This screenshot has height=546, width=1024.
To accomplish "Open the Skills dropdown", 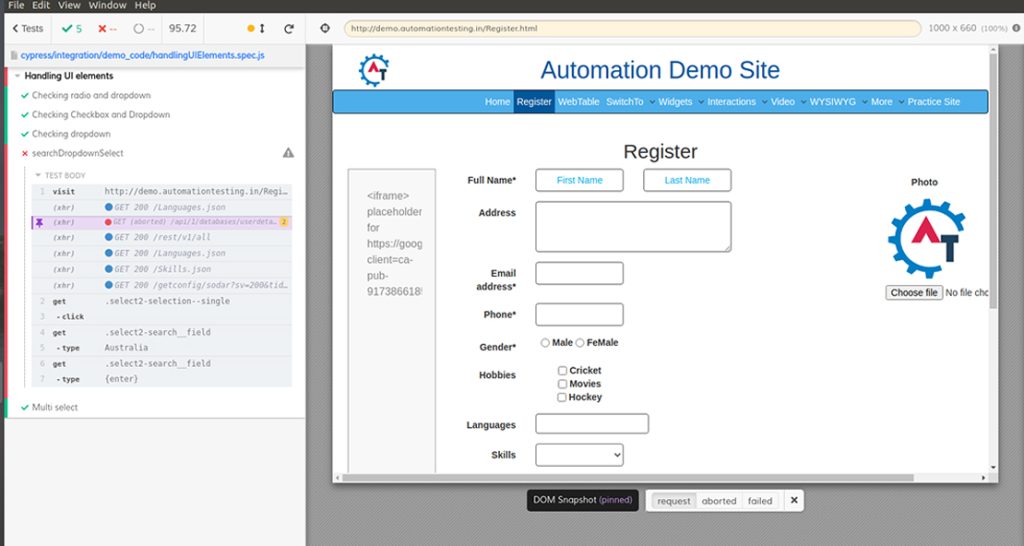I will click(x=579, y=455).
